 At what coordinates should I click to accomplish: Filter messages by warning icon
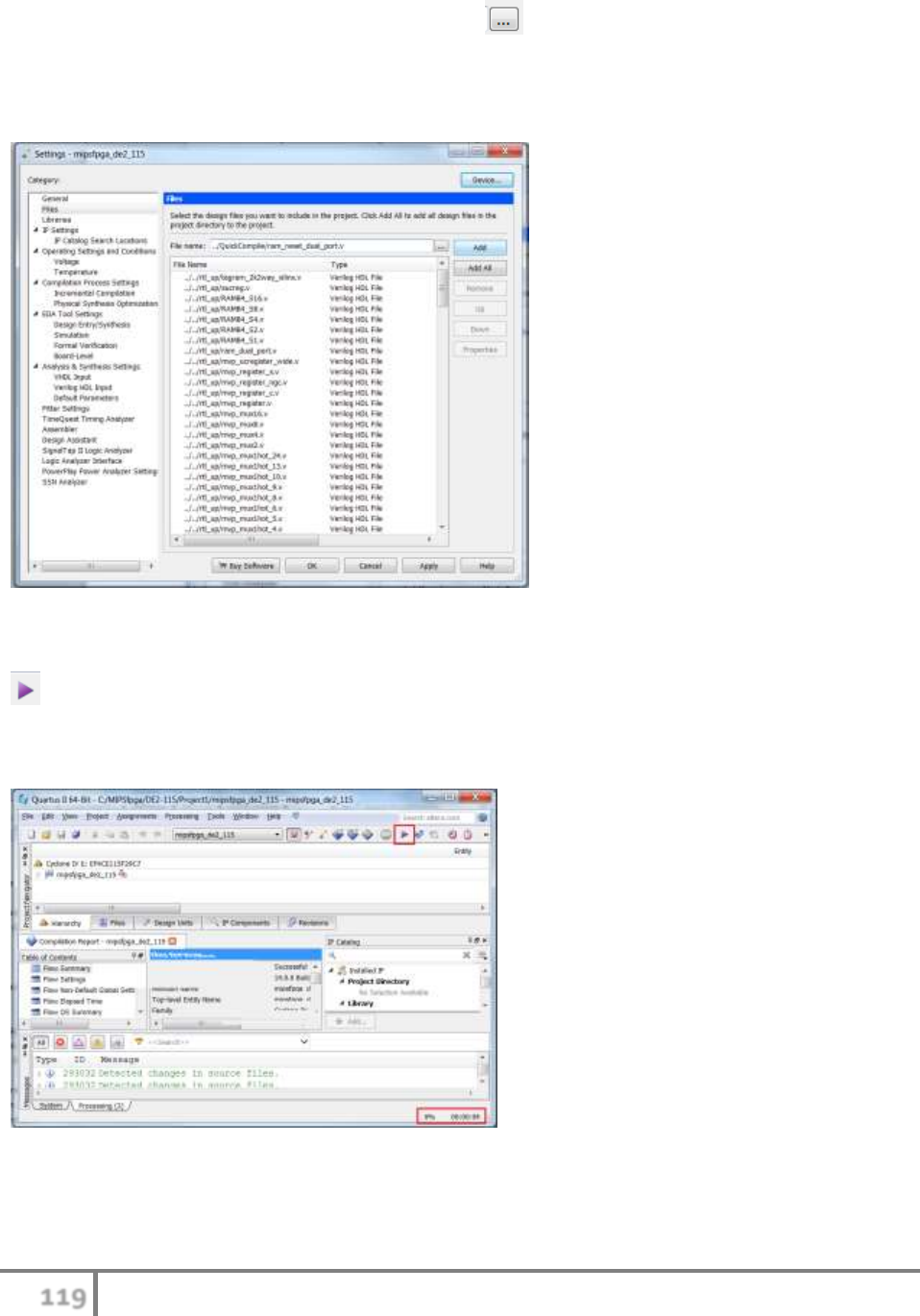click(97, 1042)
